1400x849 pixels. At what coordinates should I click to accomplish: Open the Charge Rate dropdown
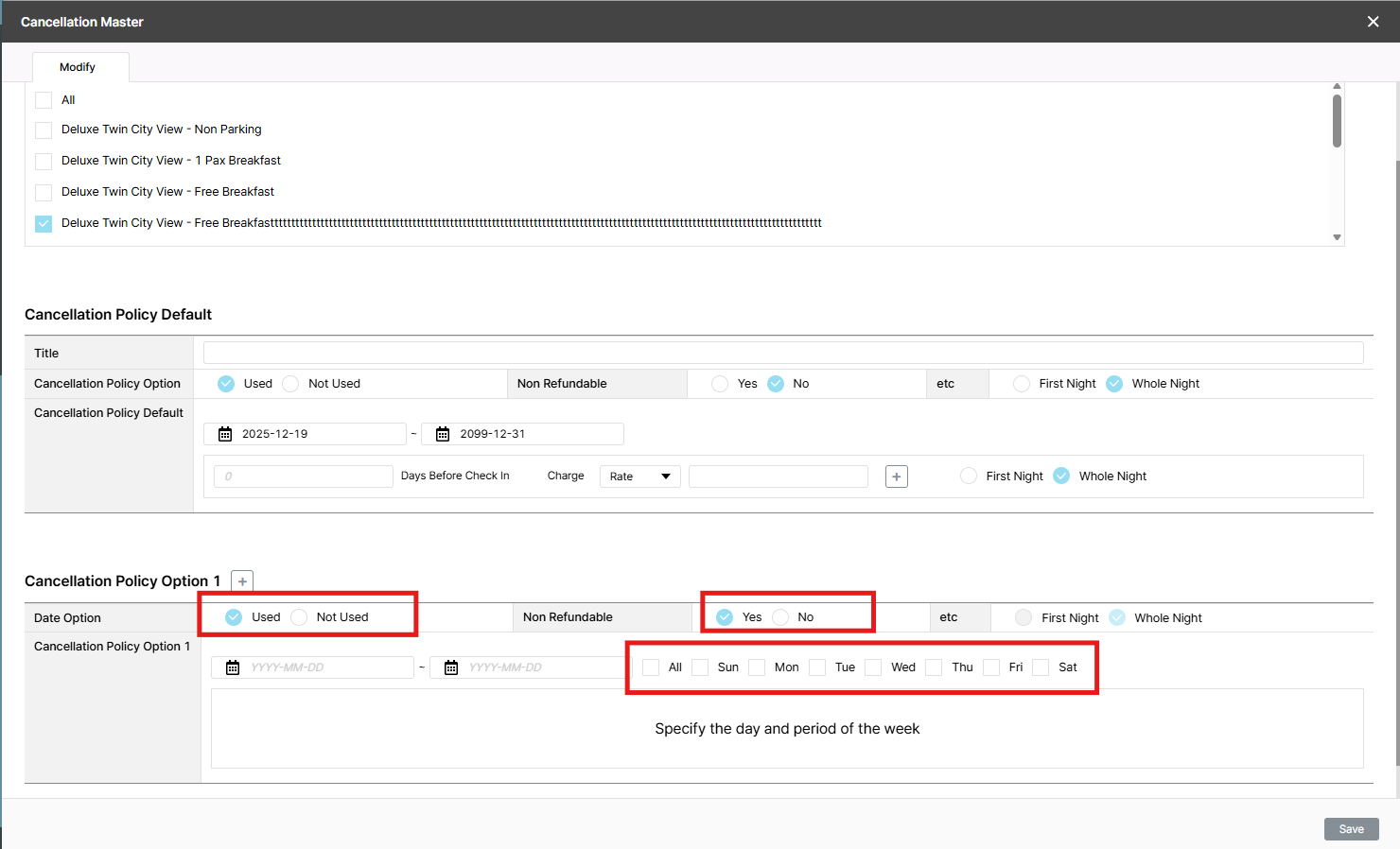click(639, 476)
